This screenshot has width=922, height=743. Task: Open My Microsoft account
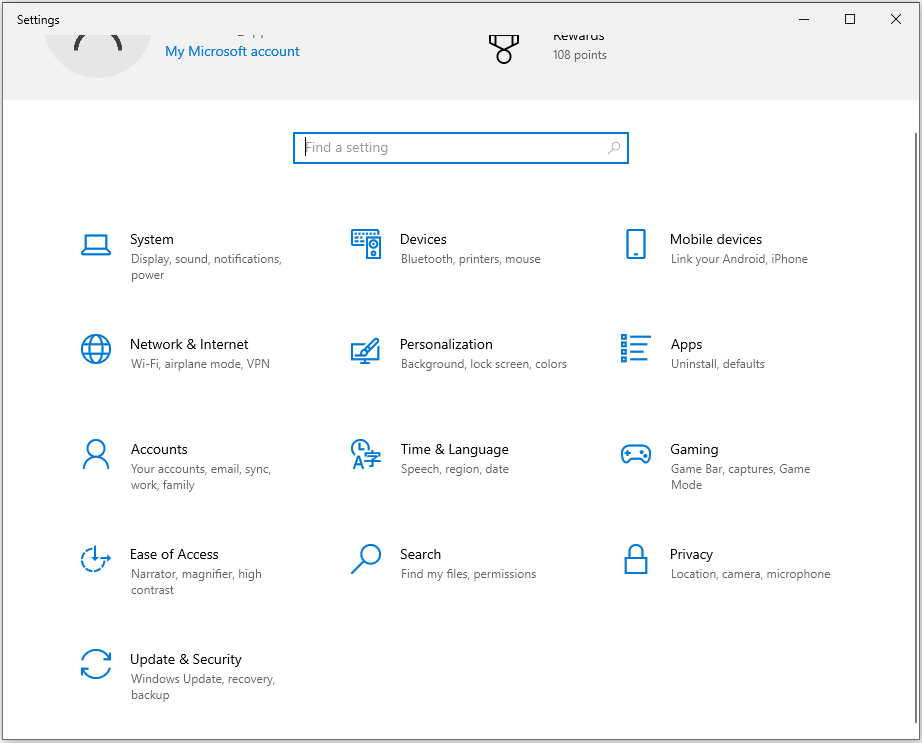(x=232, y=50)
